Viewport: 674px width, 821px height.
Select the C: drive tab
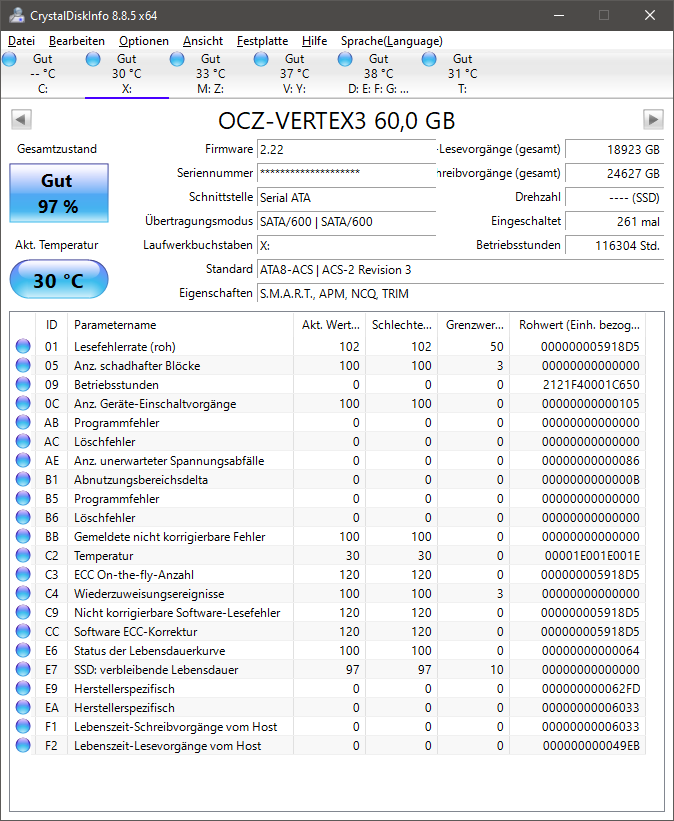coord(42,74)
